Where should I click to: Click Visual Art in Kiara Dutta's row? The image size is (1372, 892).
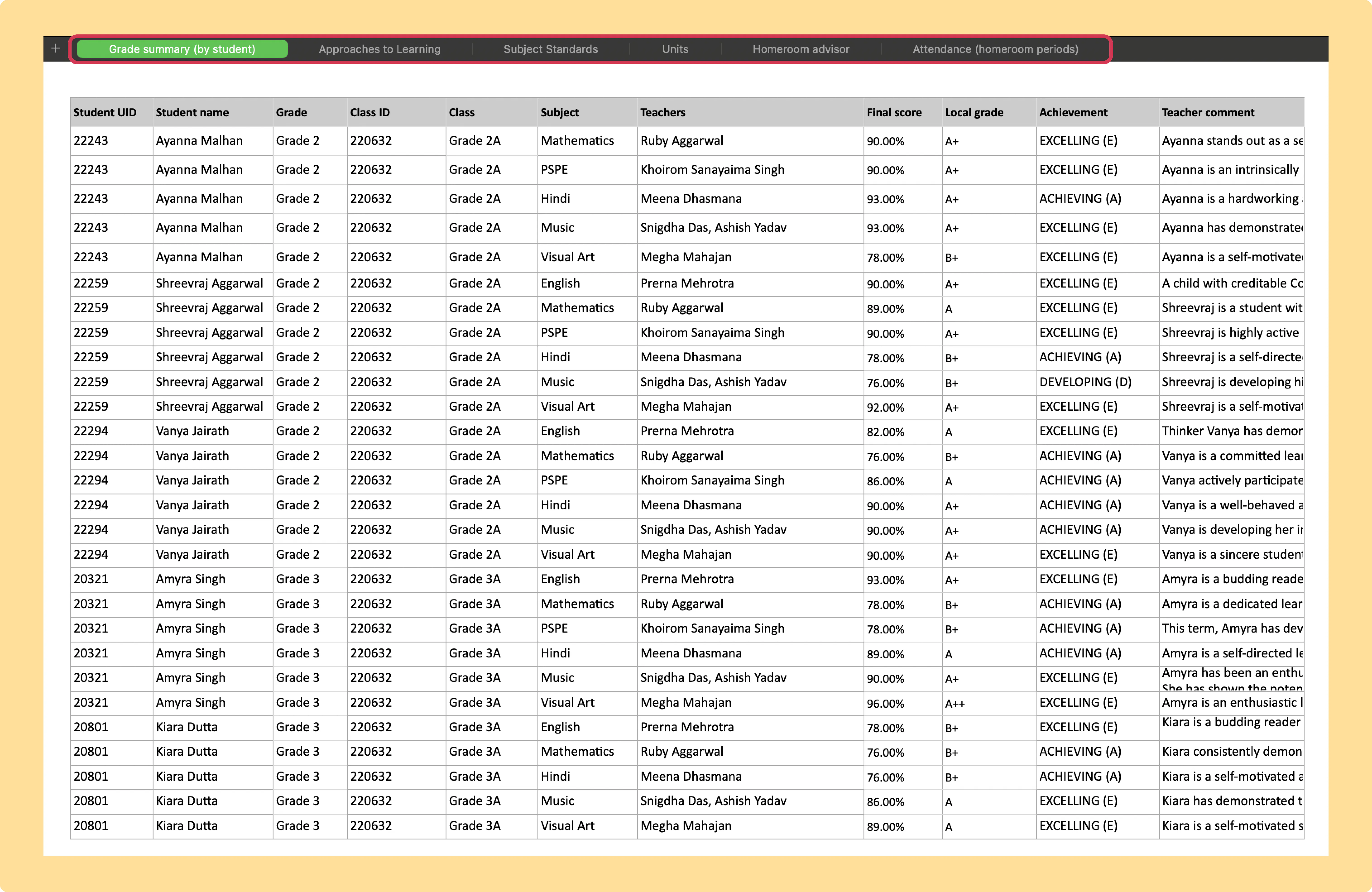(588, 826)
